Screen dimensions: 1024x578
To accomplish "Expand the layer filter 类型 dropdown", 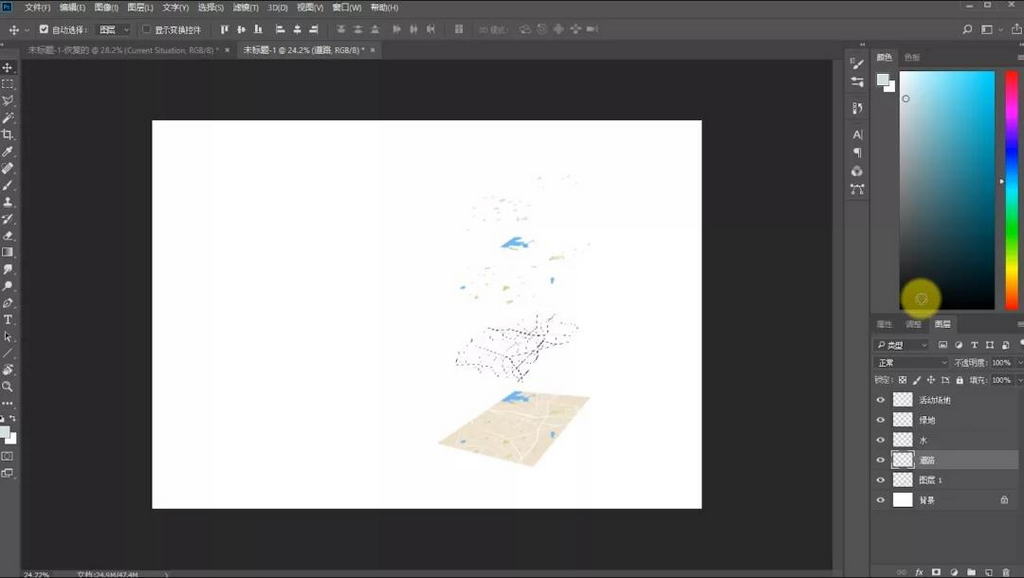I will 902,345.
